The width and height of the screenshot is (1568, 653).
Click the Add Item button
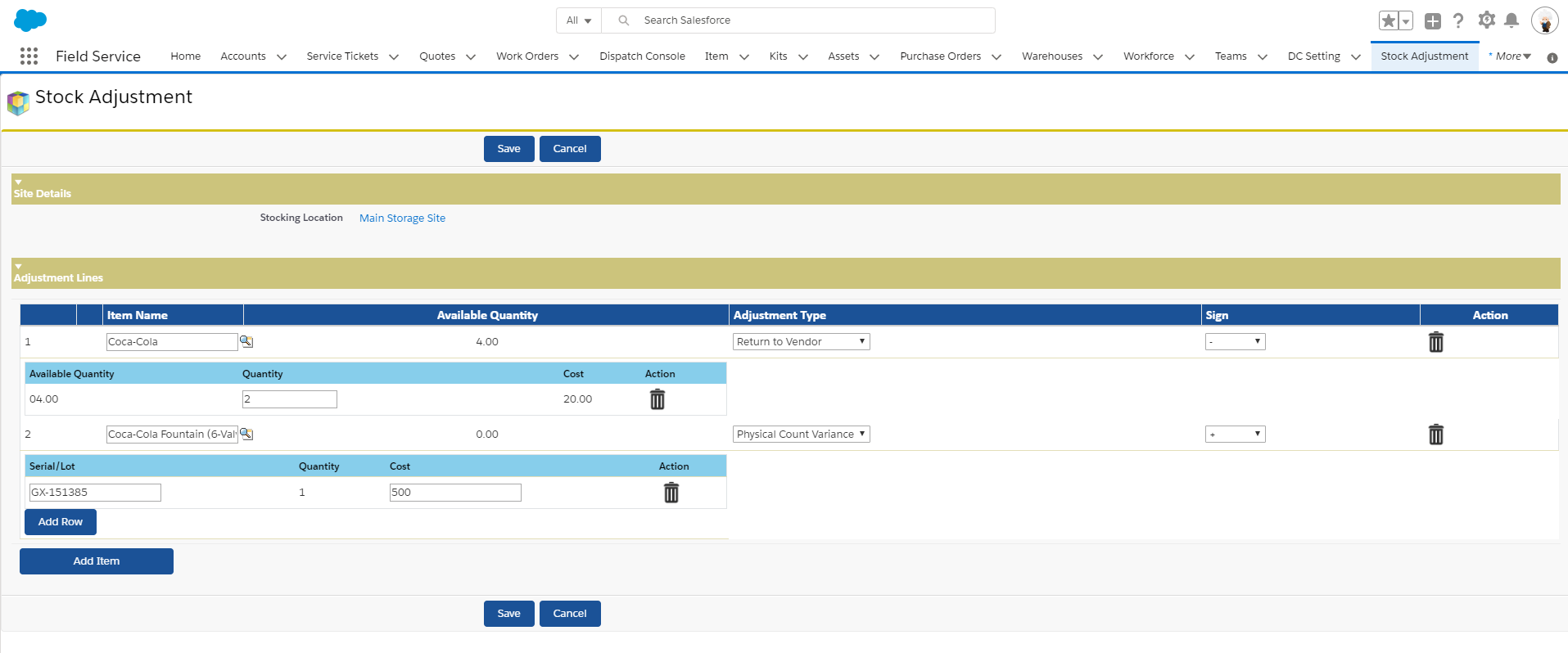click(x=97, y=561)
